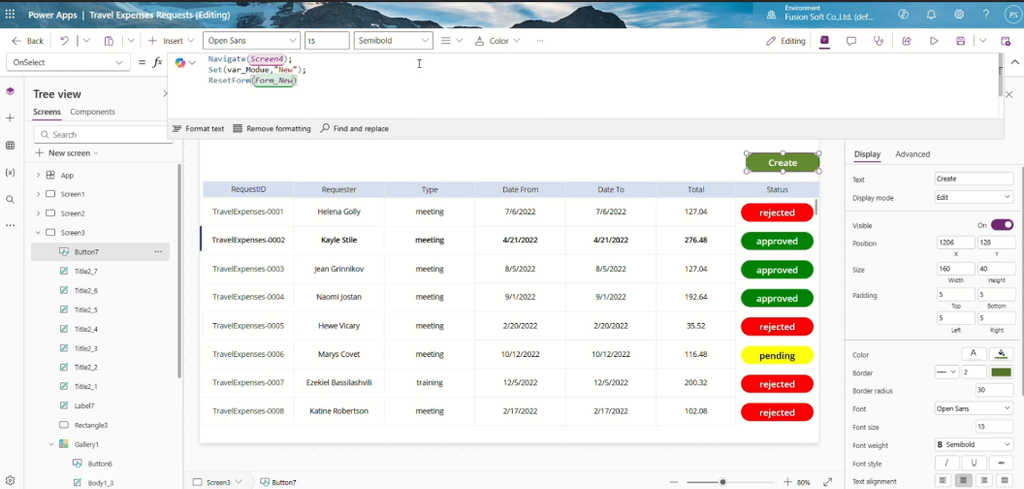Select center text alignment option
Screen dimensions: 1024x489
coord(963,481)
